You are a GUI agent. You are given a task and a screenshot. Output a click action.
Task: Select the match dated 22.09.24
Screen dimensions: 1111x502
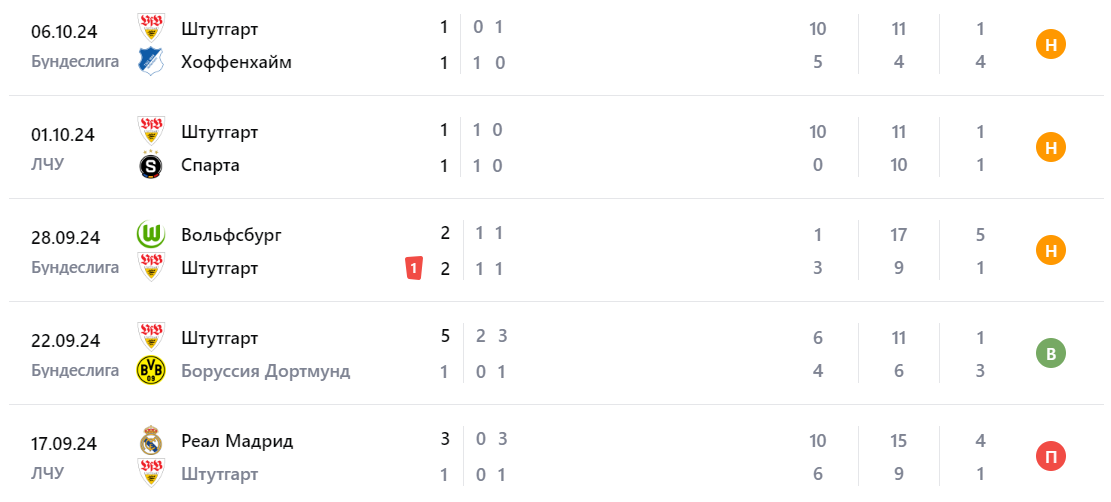(65, 341)
